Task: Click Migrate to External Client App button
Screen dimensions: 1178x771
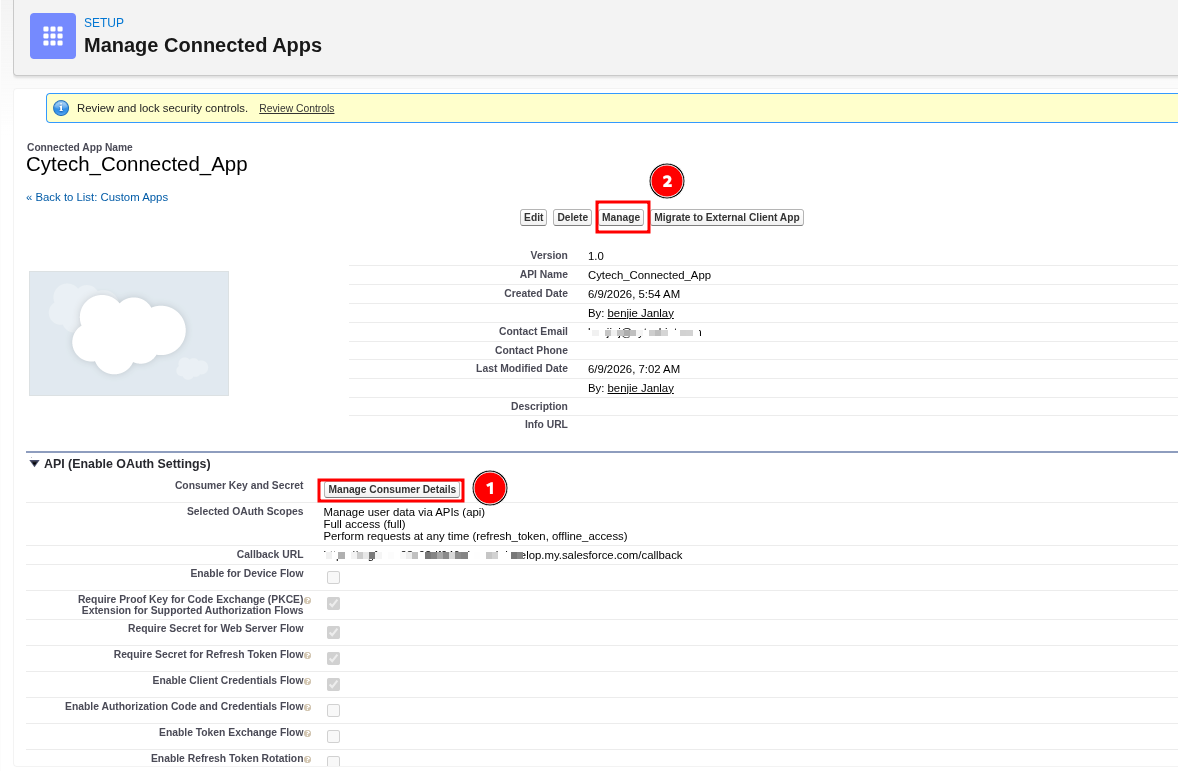Action: point(726,217)
